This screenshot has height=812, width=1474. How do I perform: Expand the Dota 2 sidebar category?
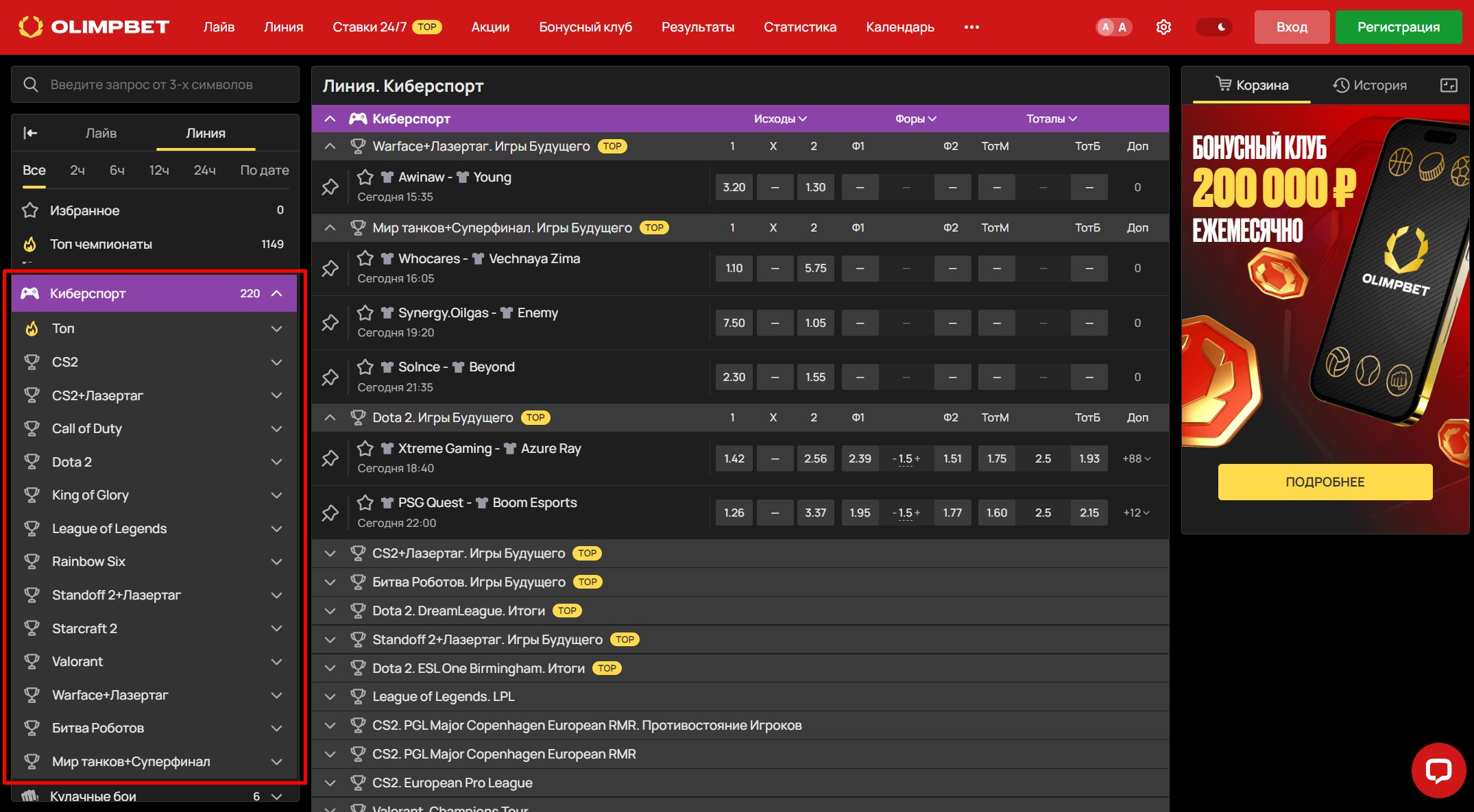276,462
